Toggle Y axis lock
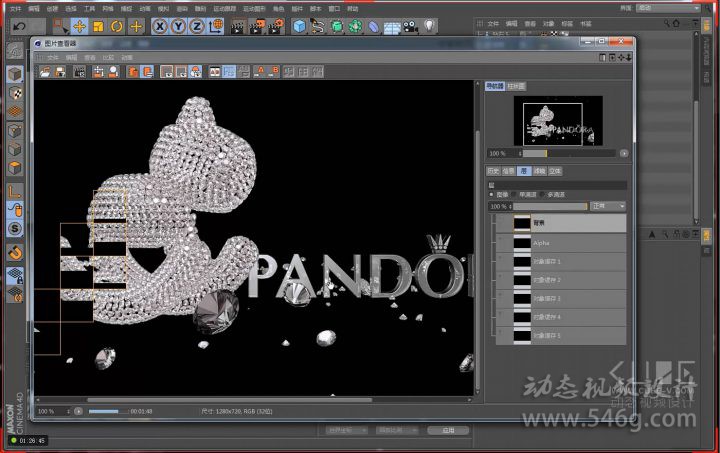Image resolution: width=720 pixels, height=453 pixels. 178,26
